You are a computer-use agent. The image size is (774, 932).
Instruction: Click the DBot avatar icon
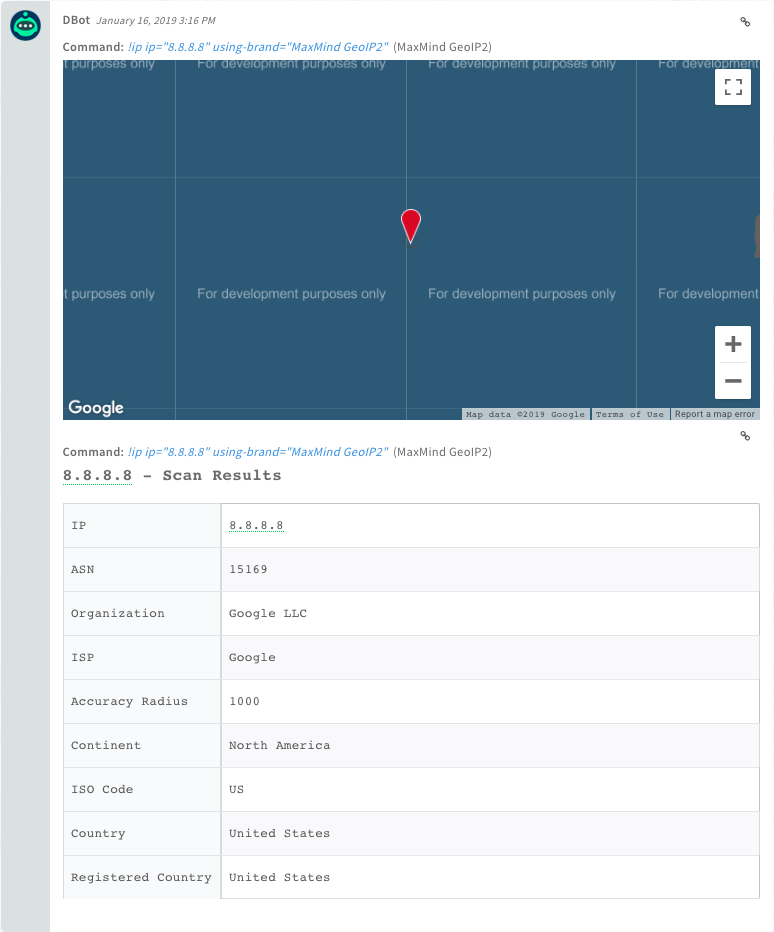[25, 26]
